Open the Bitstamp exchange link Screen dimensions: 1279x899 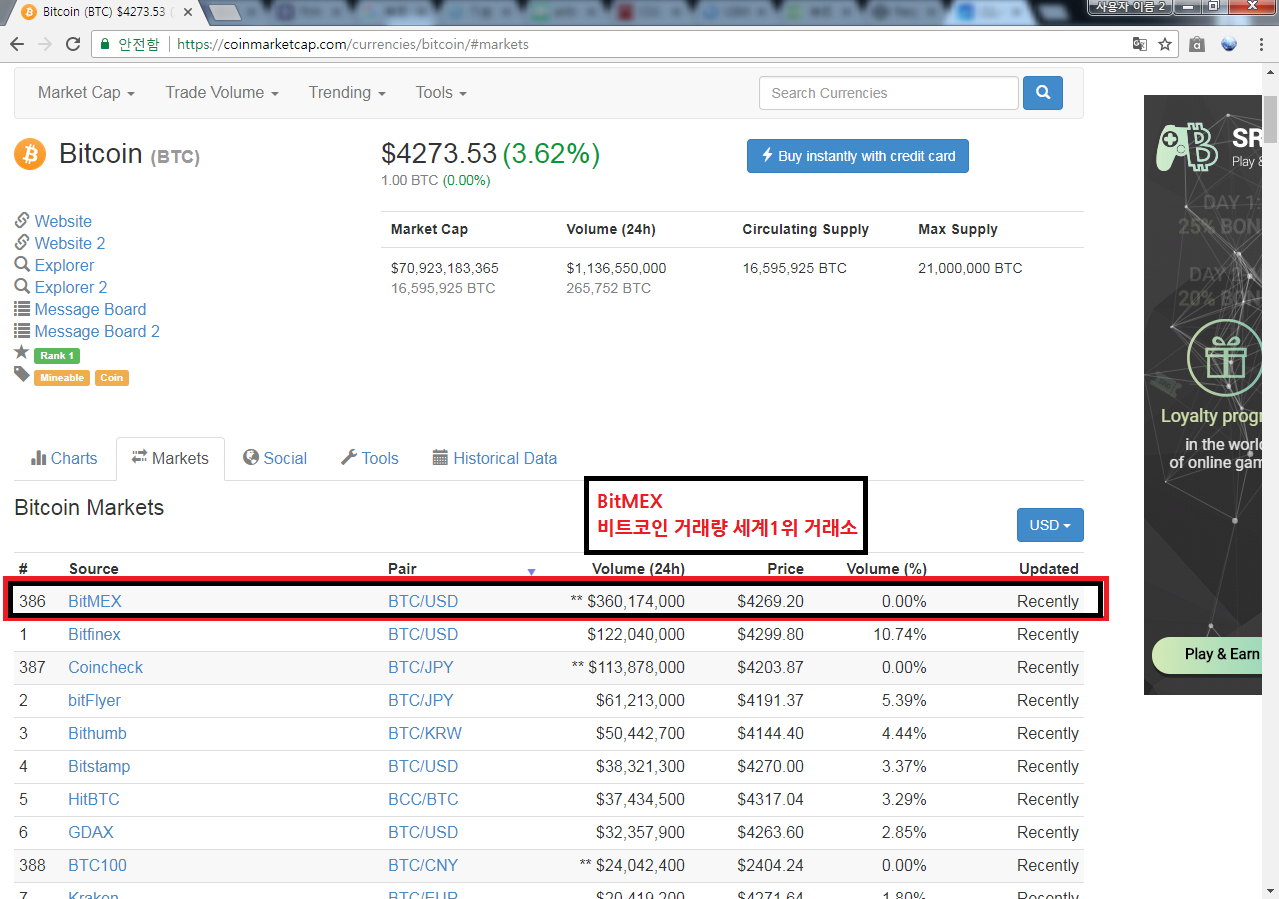[99, 766]
